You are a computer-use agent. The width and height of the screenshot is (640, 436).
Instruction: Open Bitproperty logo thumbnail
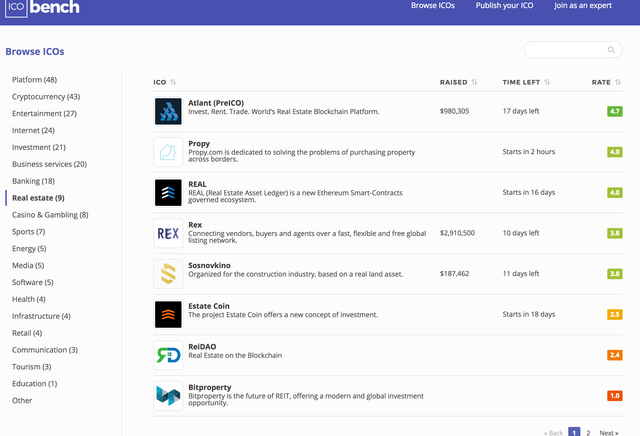click(168, 396)
